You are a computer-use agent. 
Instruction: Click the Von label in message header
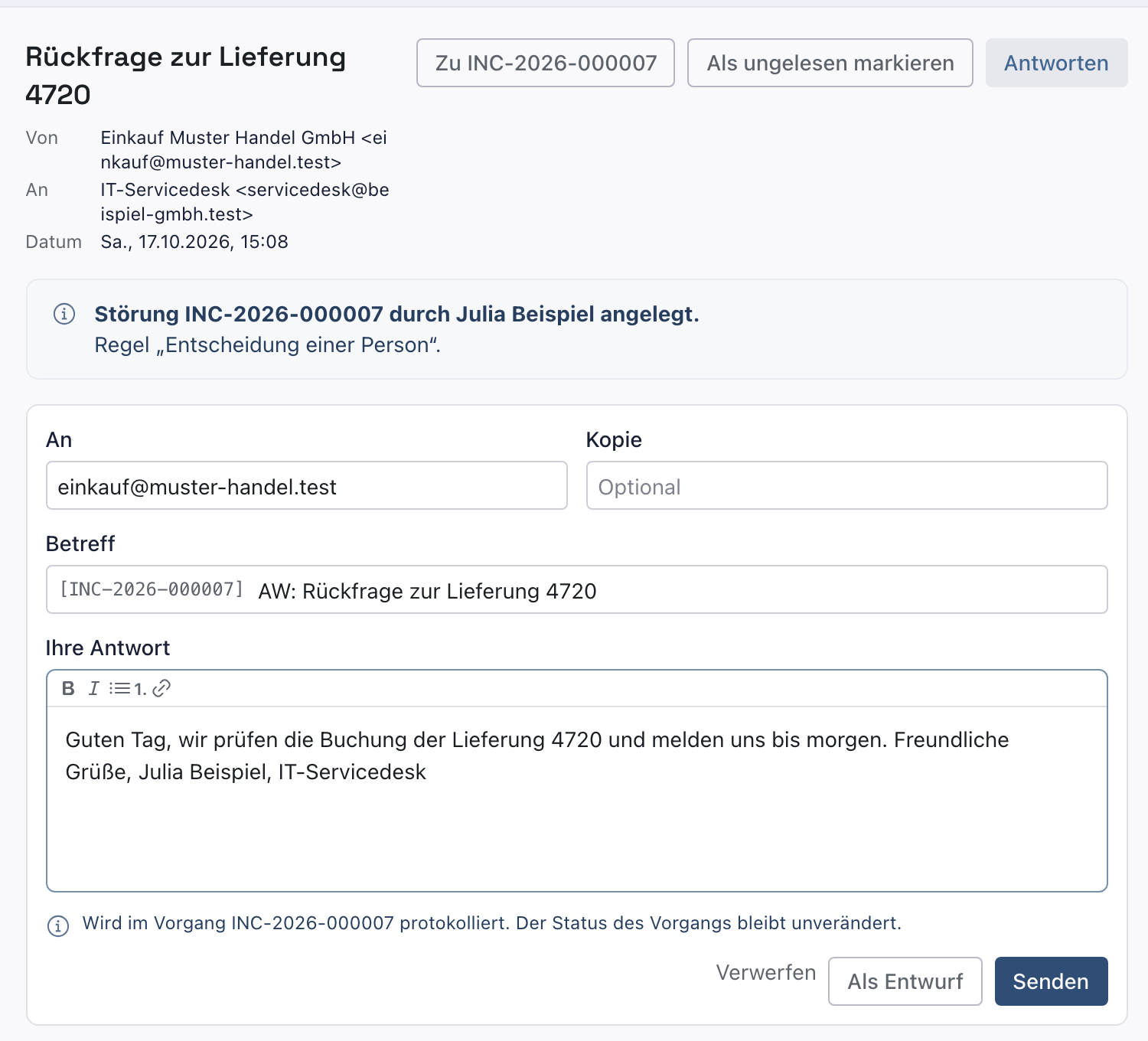(x=42, y=138)
